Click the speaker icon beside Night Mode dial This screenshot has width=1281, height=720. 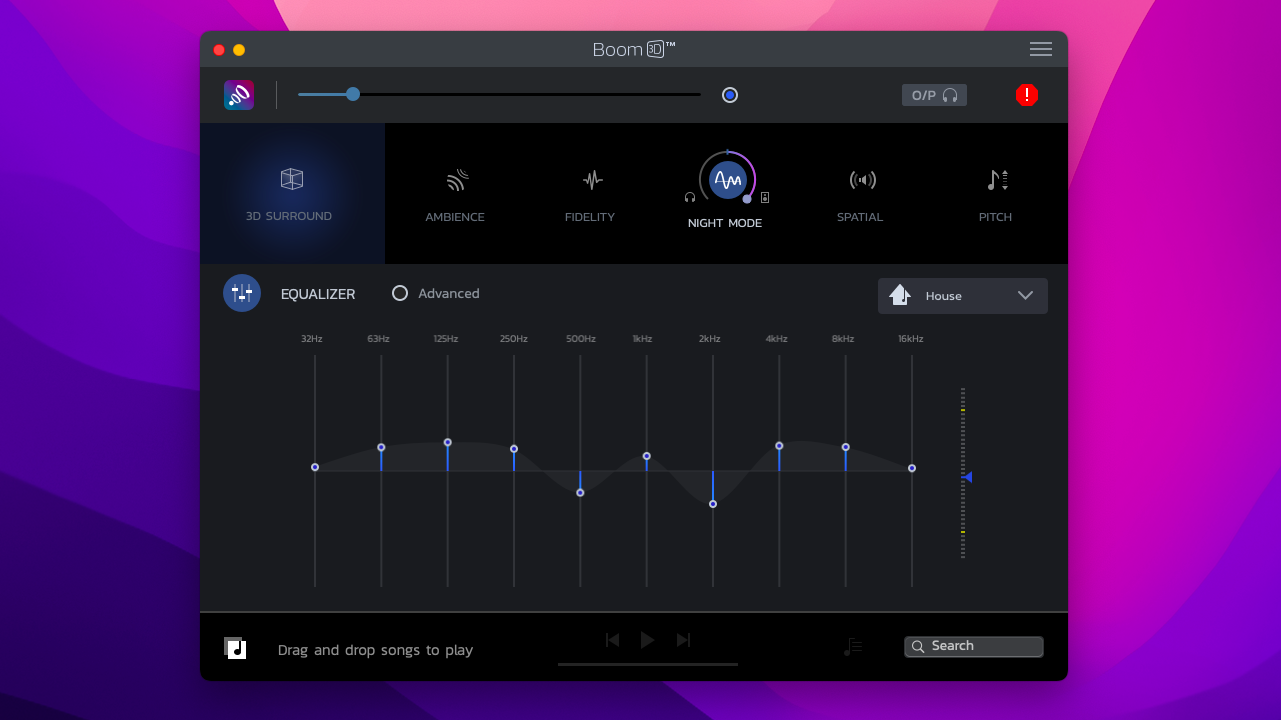tap(765, 198)
